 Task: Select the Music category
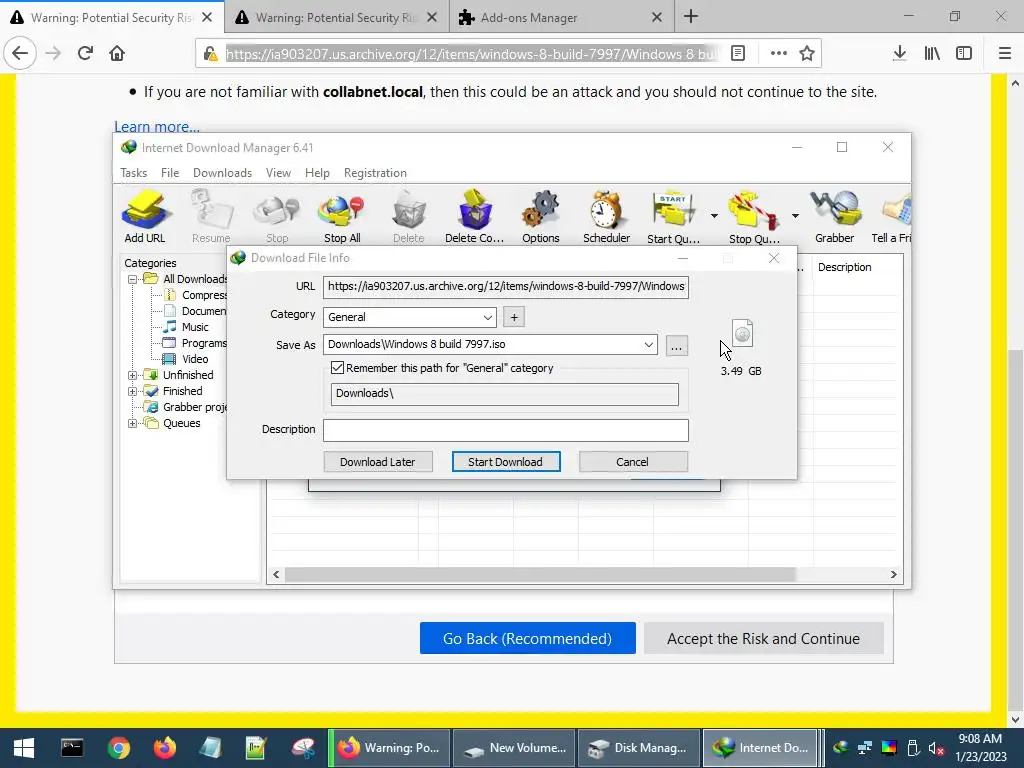(x=195, y=327)
